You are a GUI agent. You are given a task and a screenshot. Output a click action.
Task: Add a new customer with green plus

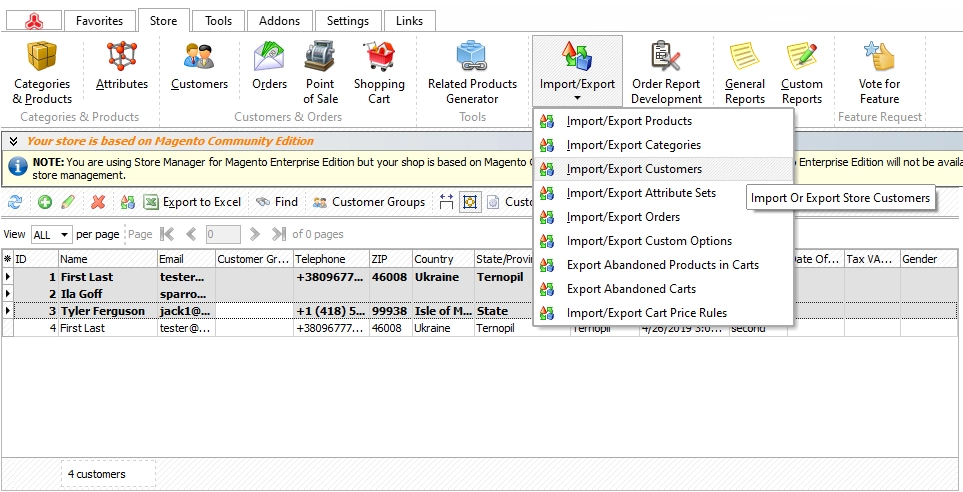tap(45, 201)
